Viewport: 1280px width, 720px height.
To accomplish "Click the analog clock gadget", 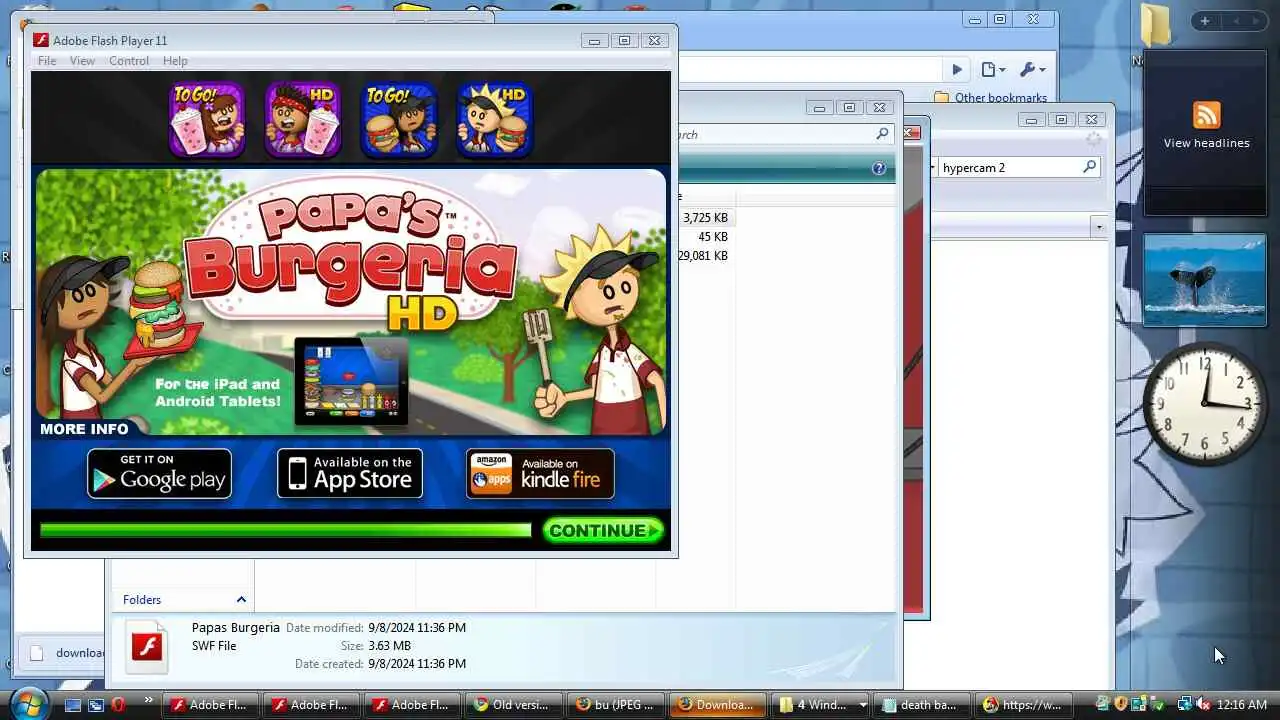I will click(1205, 403).
